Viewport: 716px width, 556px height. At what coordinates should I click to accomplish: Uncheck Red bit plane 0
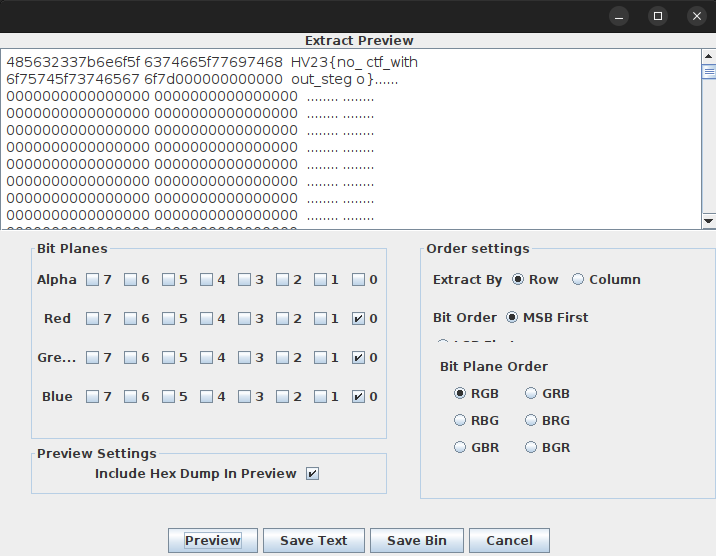click(359, 319)
